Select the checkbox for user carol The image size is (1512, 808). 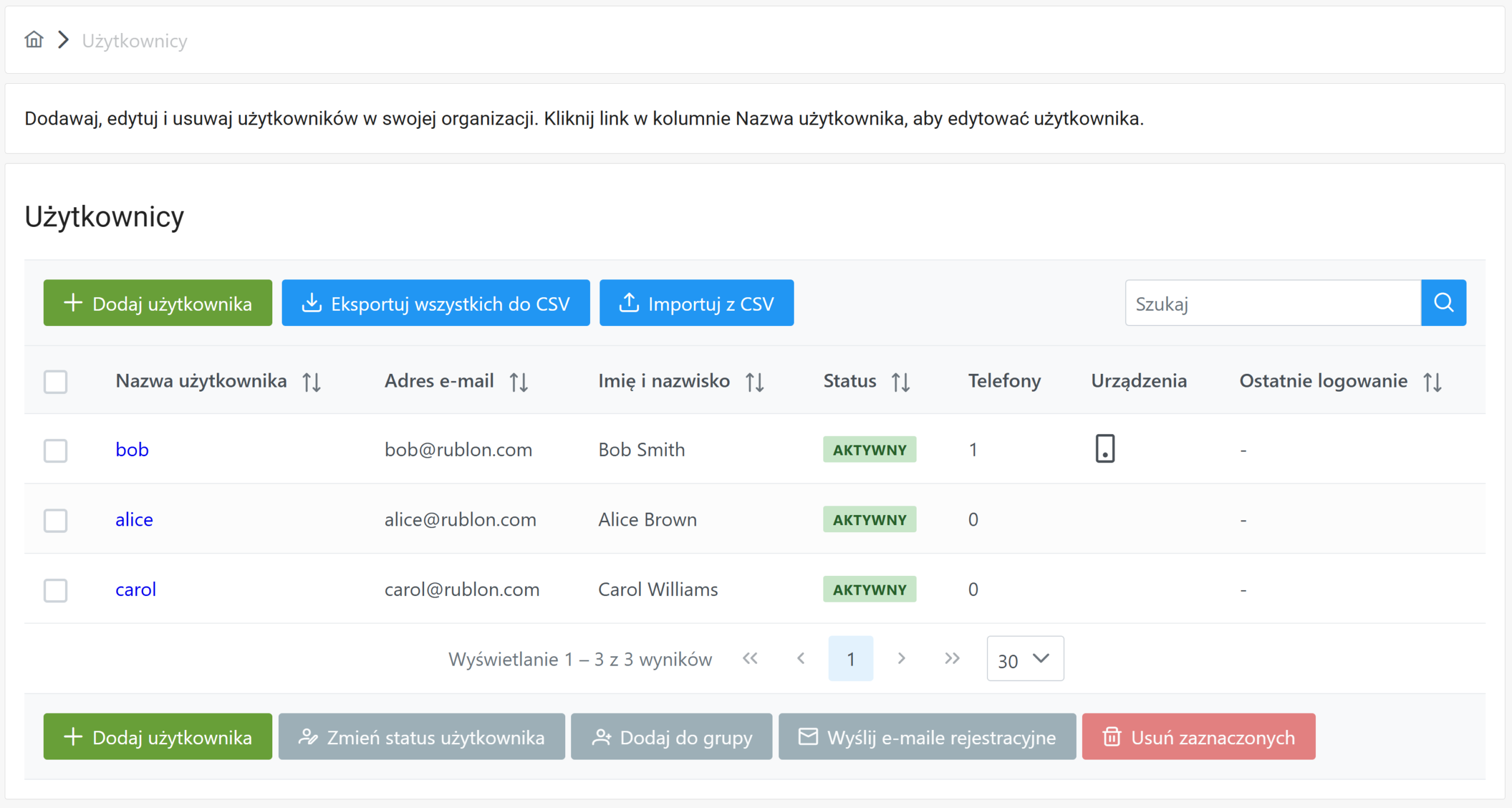(56, 589)
